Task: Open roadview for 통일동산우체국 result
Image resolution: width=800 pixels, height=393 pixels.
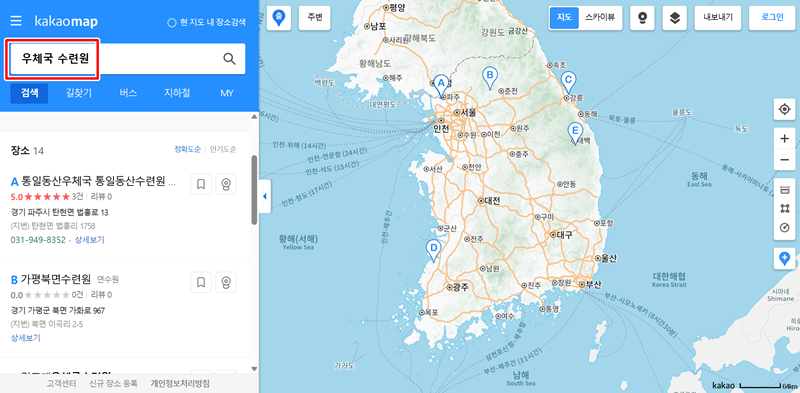Action: tap(226, 184)
